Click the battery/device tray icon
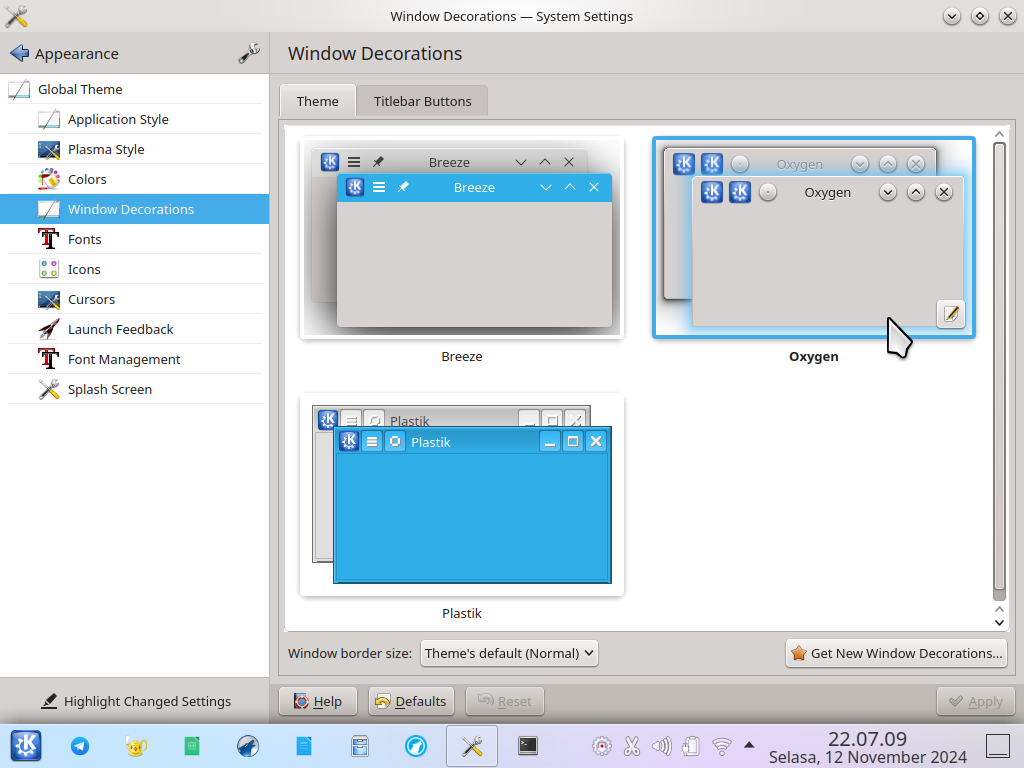 pyautogui.click(x=691, y=746)
